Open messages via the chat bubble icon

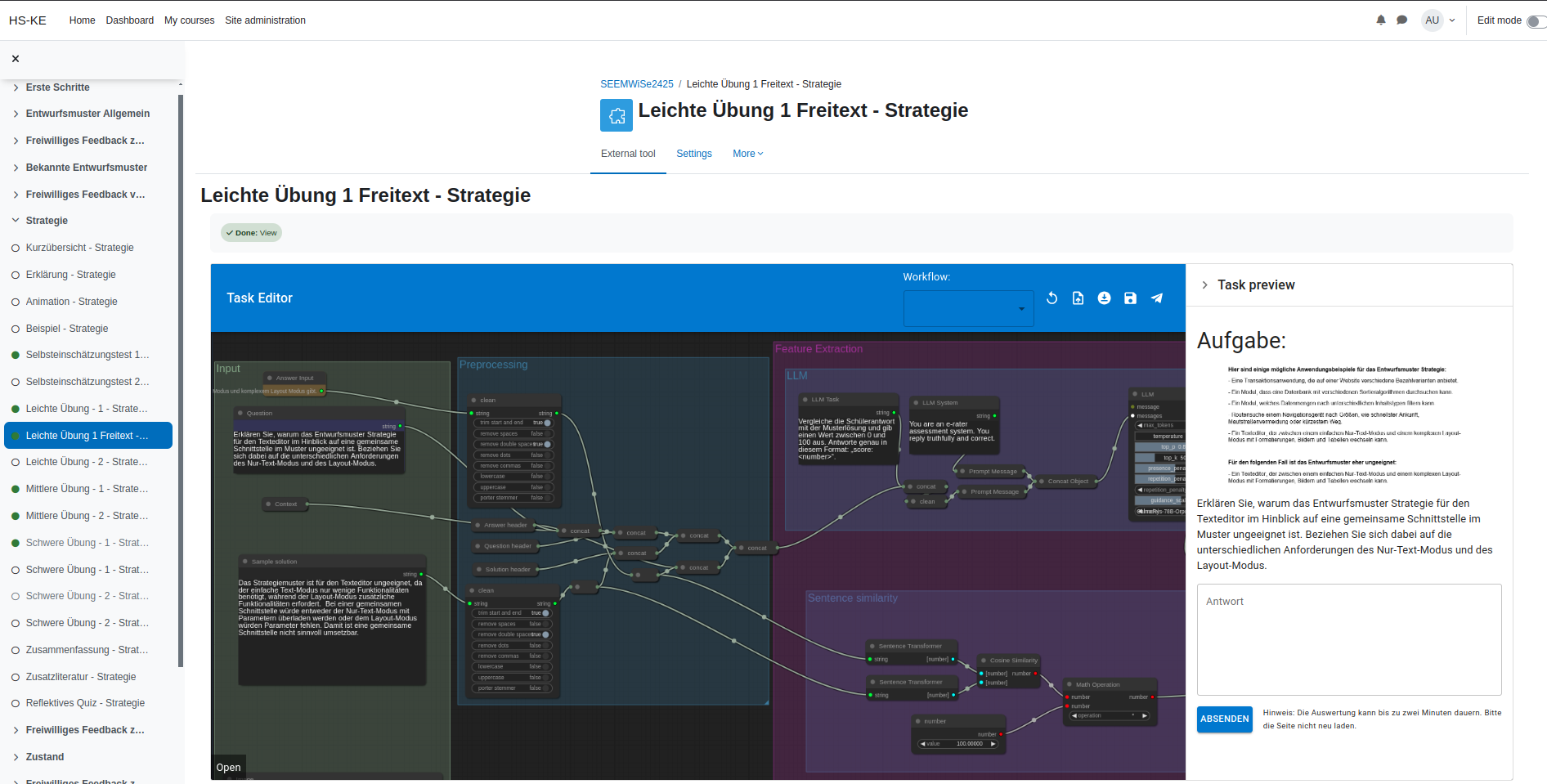coord(1403,20)
